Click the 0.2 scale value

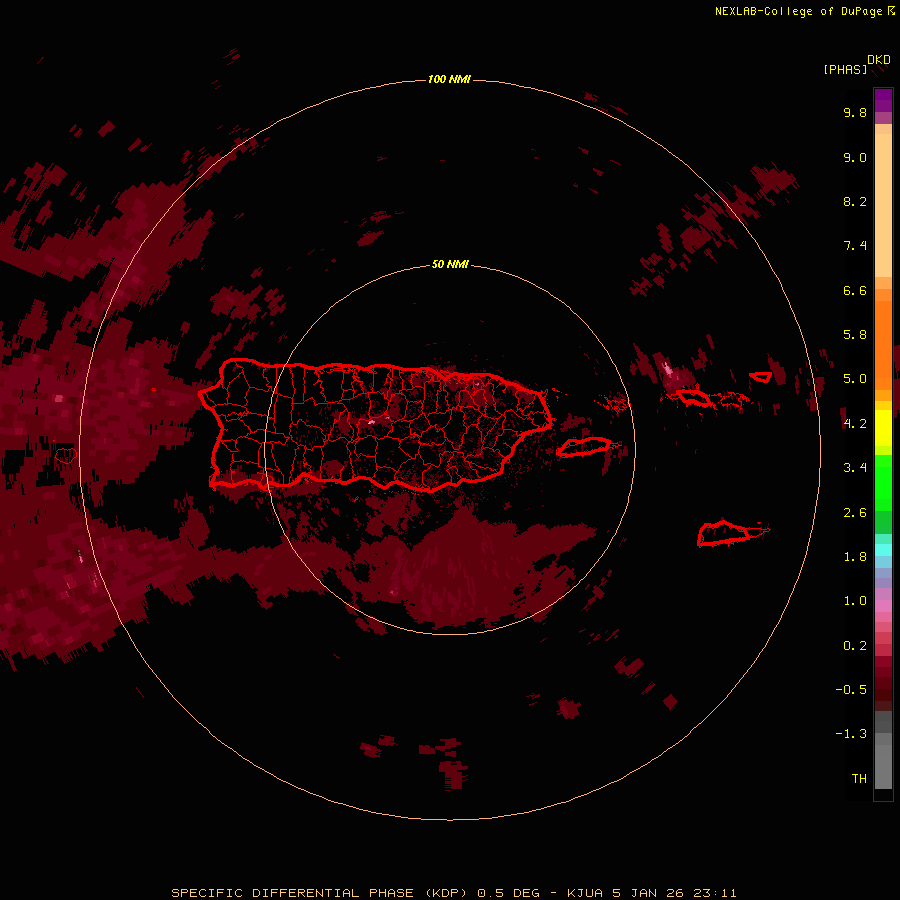tap(855, 646)
